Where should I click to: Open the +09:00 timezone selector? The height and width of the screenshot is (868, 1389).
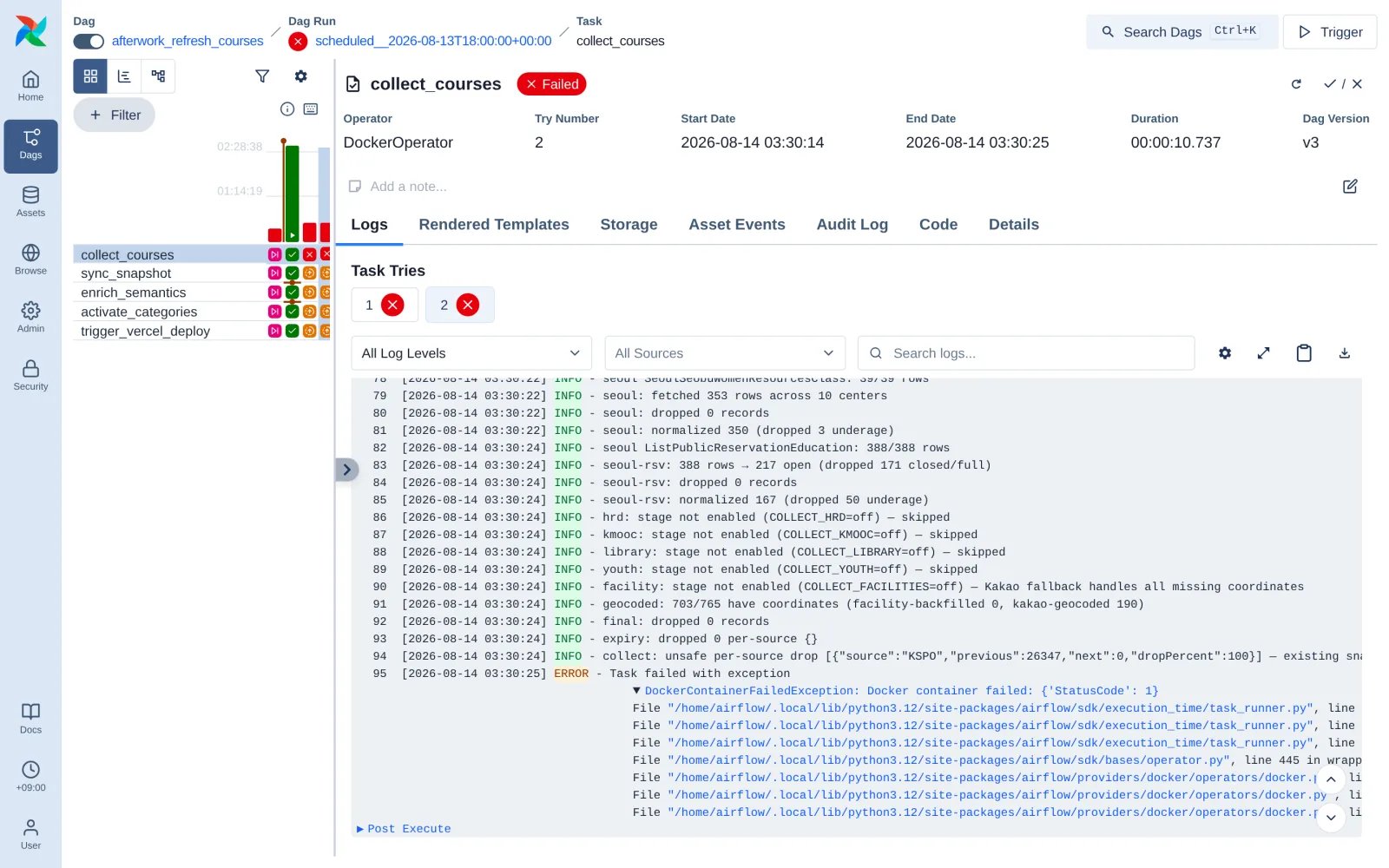pyautogui.click(x=30, y=776)
